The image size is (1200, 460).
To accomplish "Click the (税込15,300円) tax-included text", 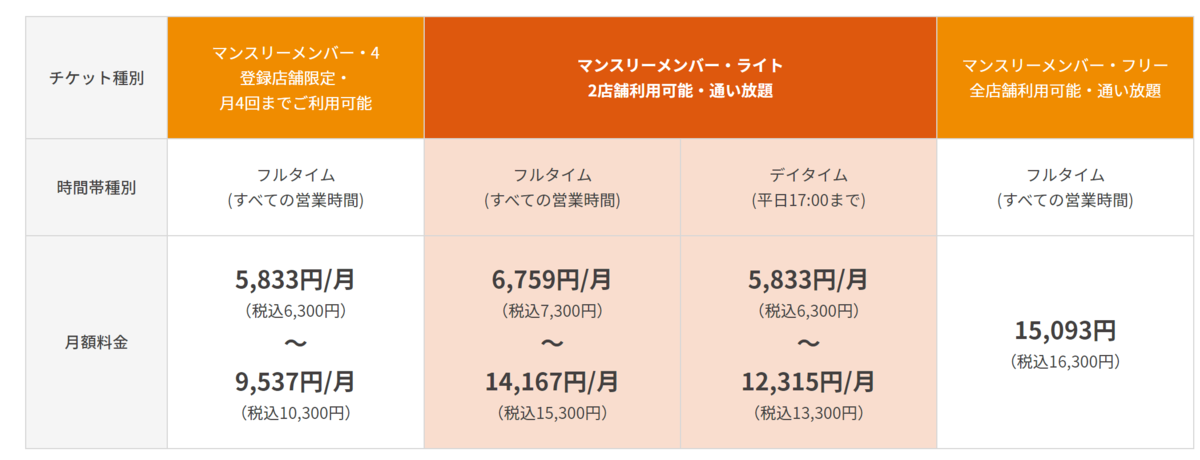I will point(552,412).
